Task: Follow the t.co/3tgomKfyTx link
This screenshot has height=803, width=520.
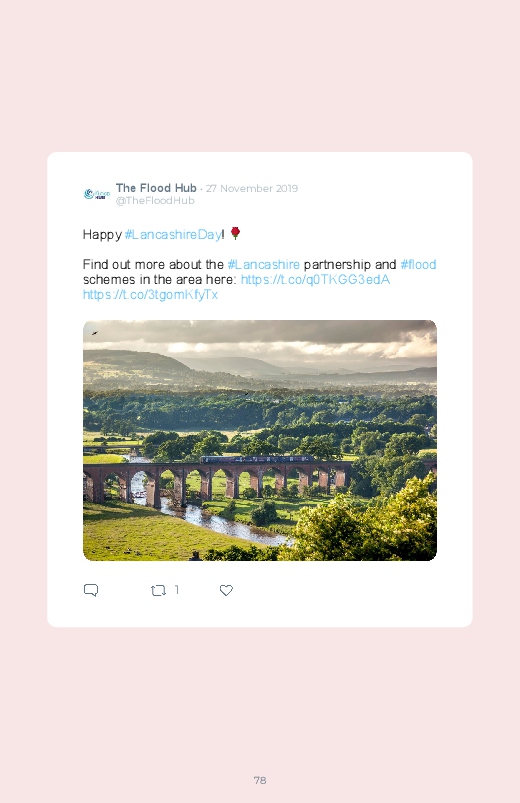Action: 150,294
